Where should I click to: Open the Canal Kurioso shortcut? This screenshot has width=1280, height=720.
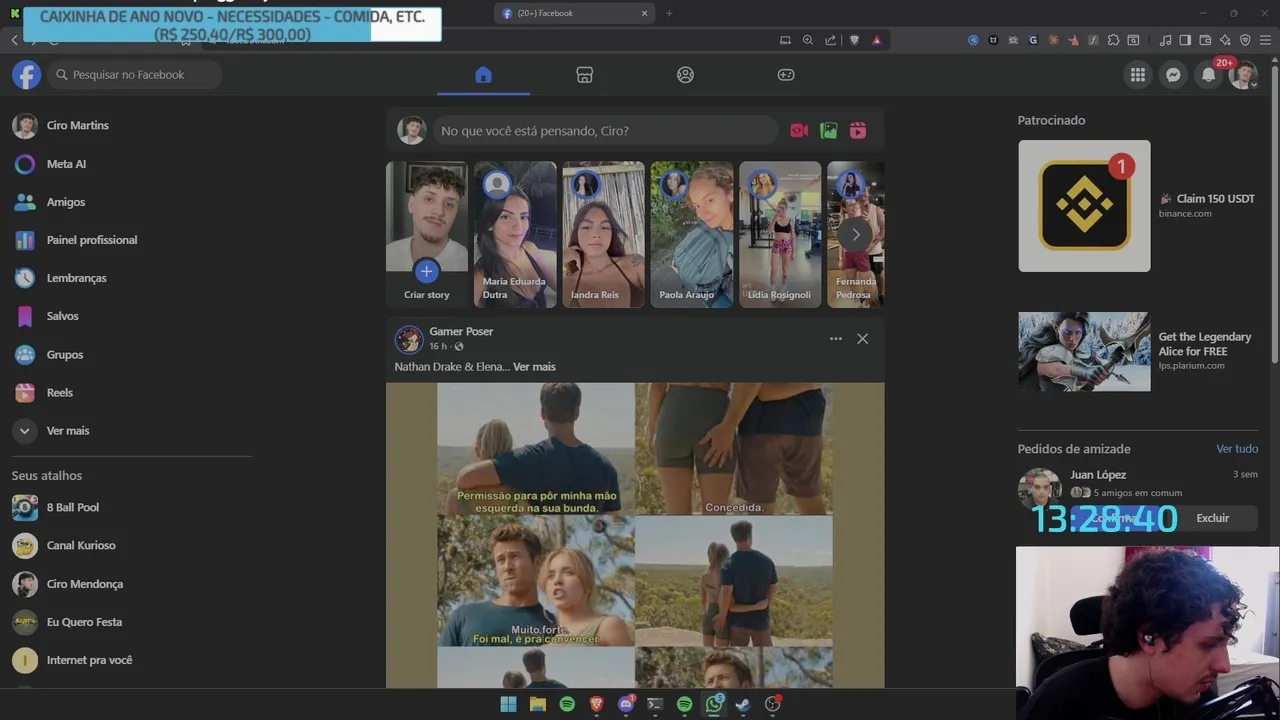click(130, 546)
